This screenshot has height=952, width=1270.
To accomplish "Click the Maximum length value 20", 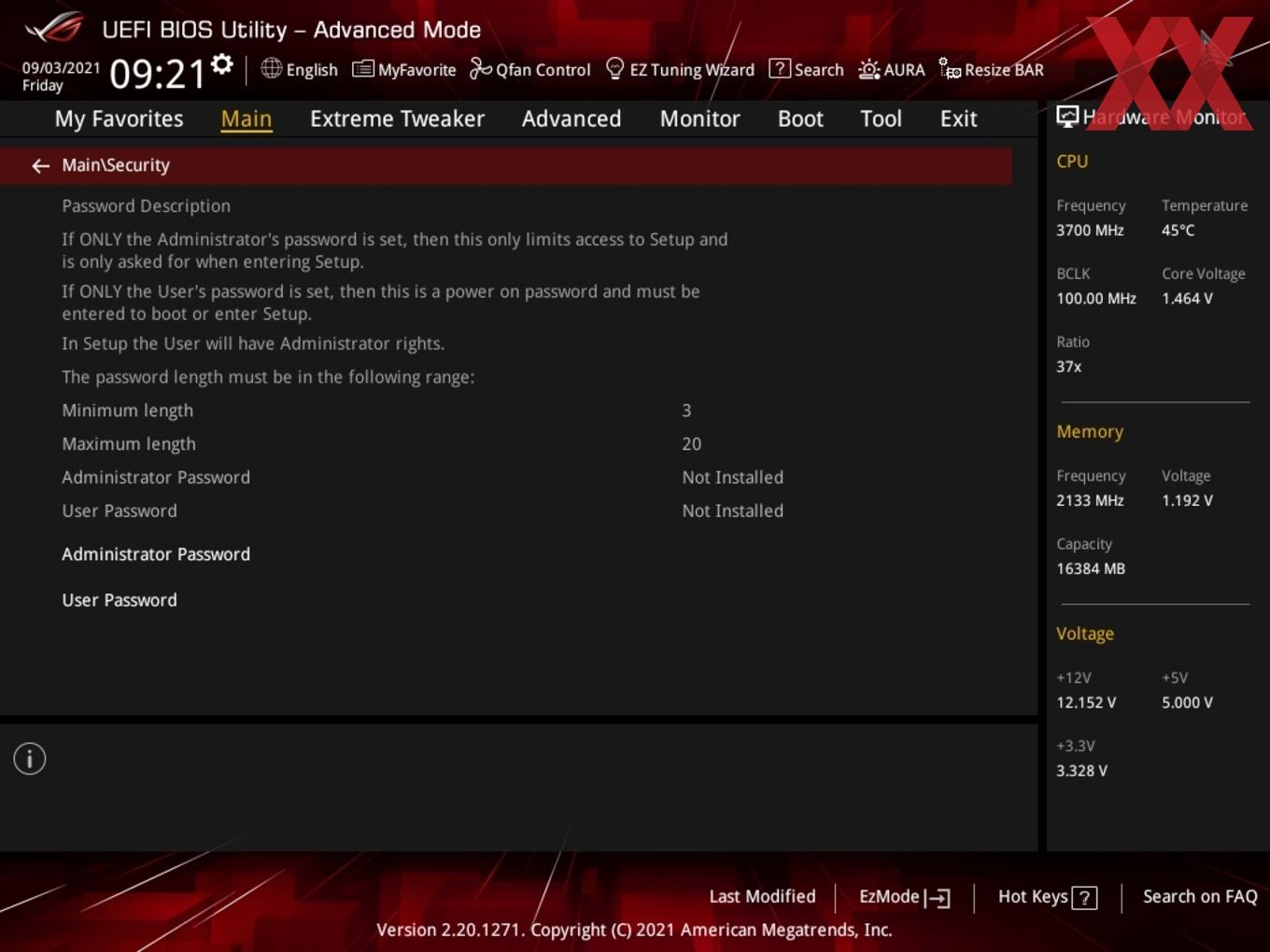I will pyautogui.click(x=691, y=444).
